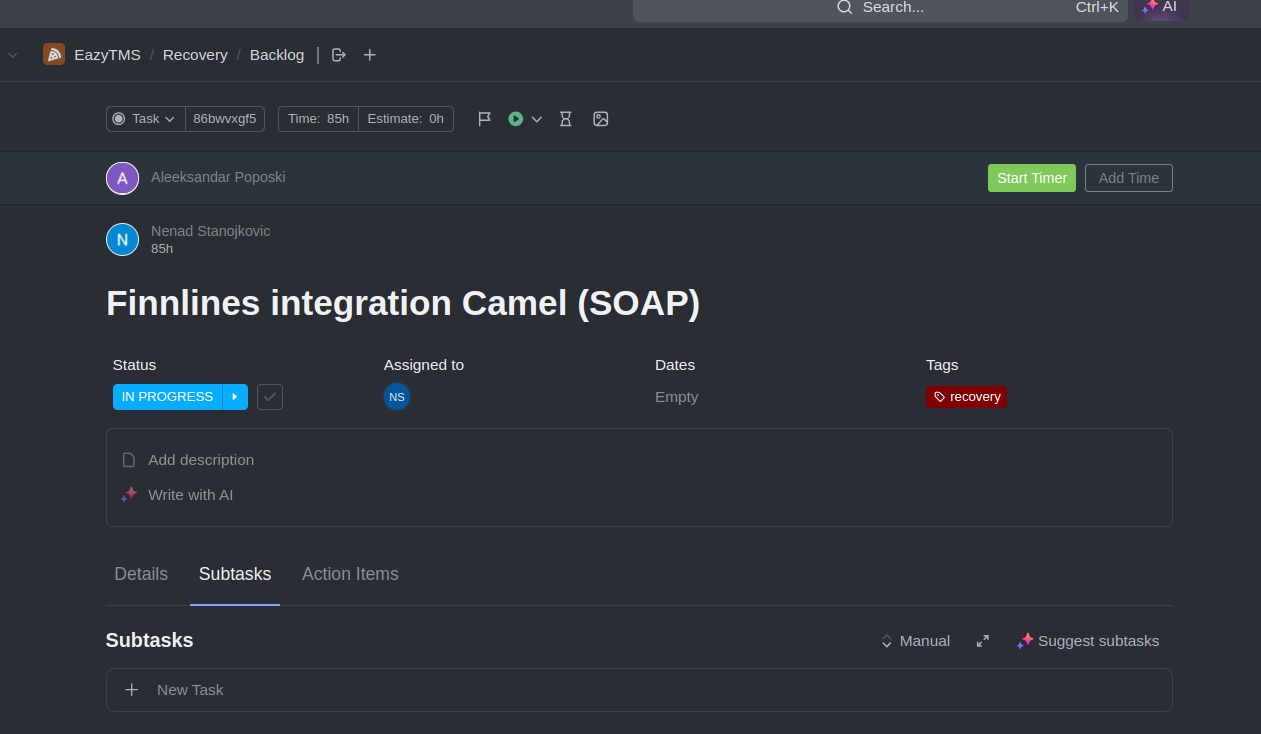
Task: Click the Start Timer button
Action: pyautogui.click(x=1032, y=178)
